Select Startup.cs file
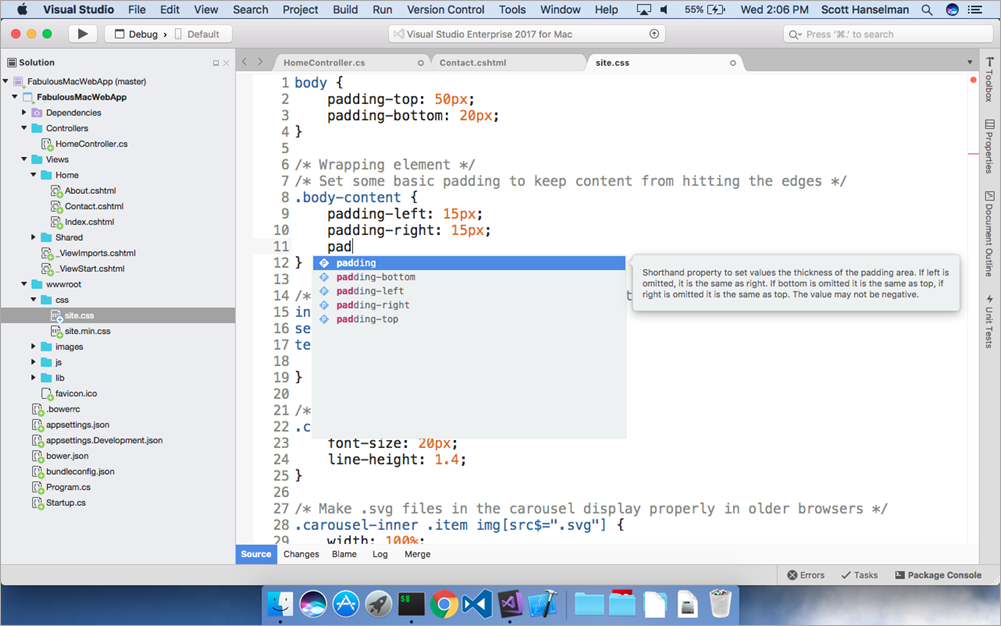Viewport: 1001px width, 626px height. click(x=65, y=502)
